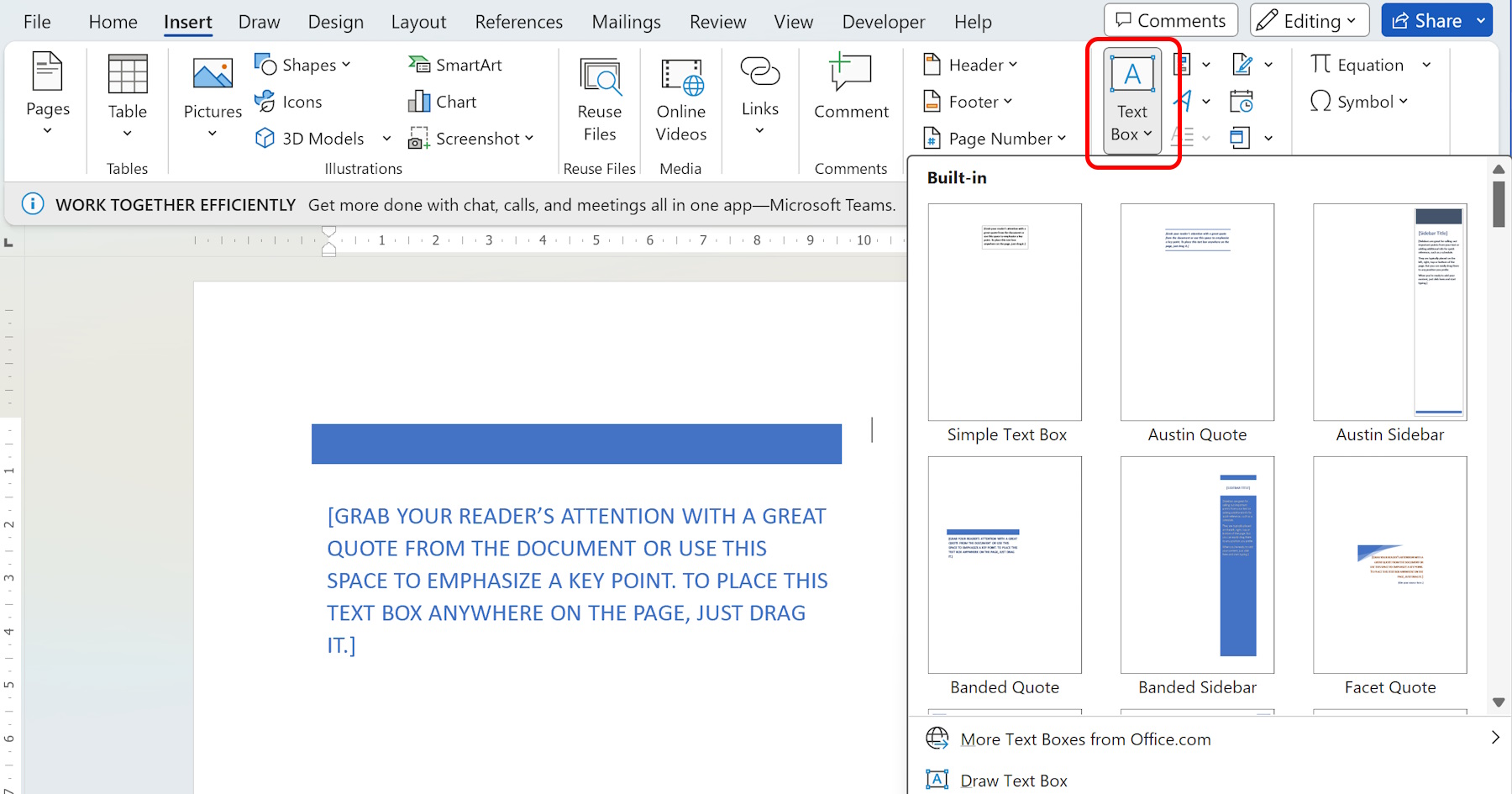Image resolution: width=1512 pixels, height=794 pixels.
Task: Insert the Date and Time
Action: (x=1242, y=101)
